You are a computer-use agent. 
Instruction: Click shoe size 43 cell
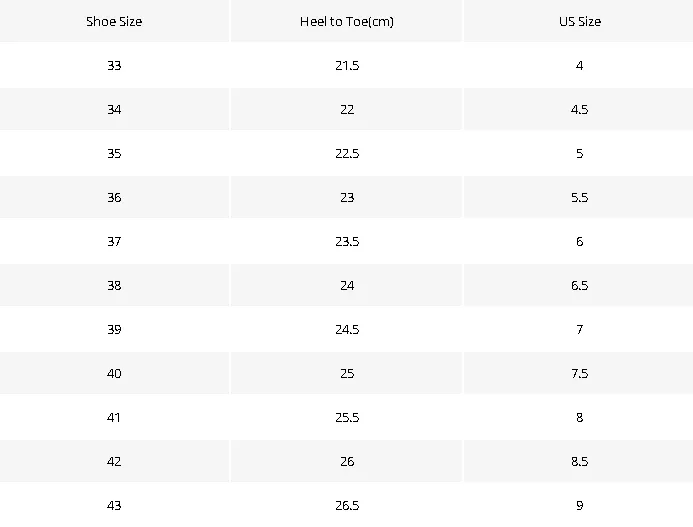tap(114, 505)
